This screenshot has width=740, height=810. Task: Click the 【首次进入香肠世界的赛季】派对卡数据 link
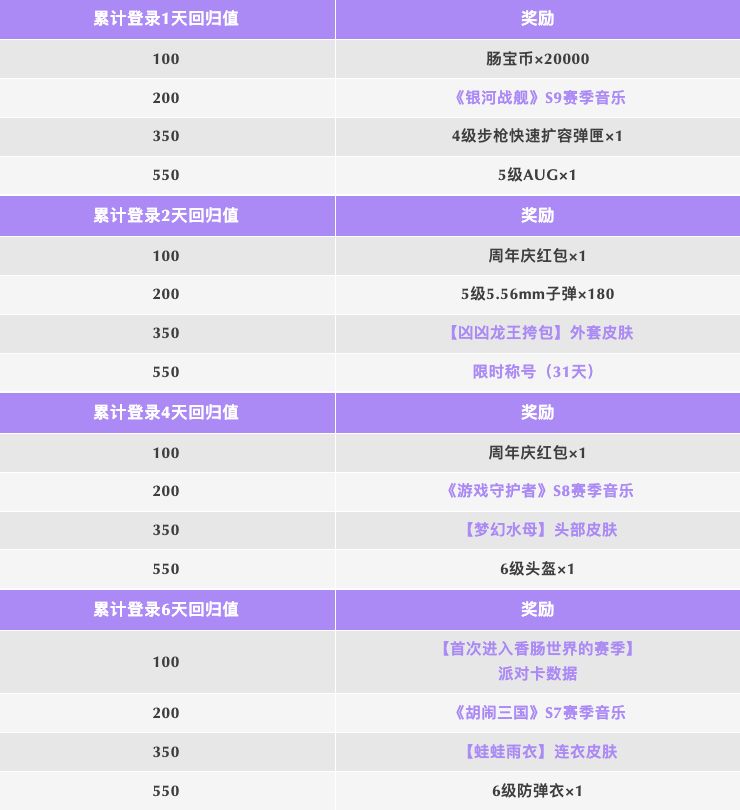tap(537, 661)
